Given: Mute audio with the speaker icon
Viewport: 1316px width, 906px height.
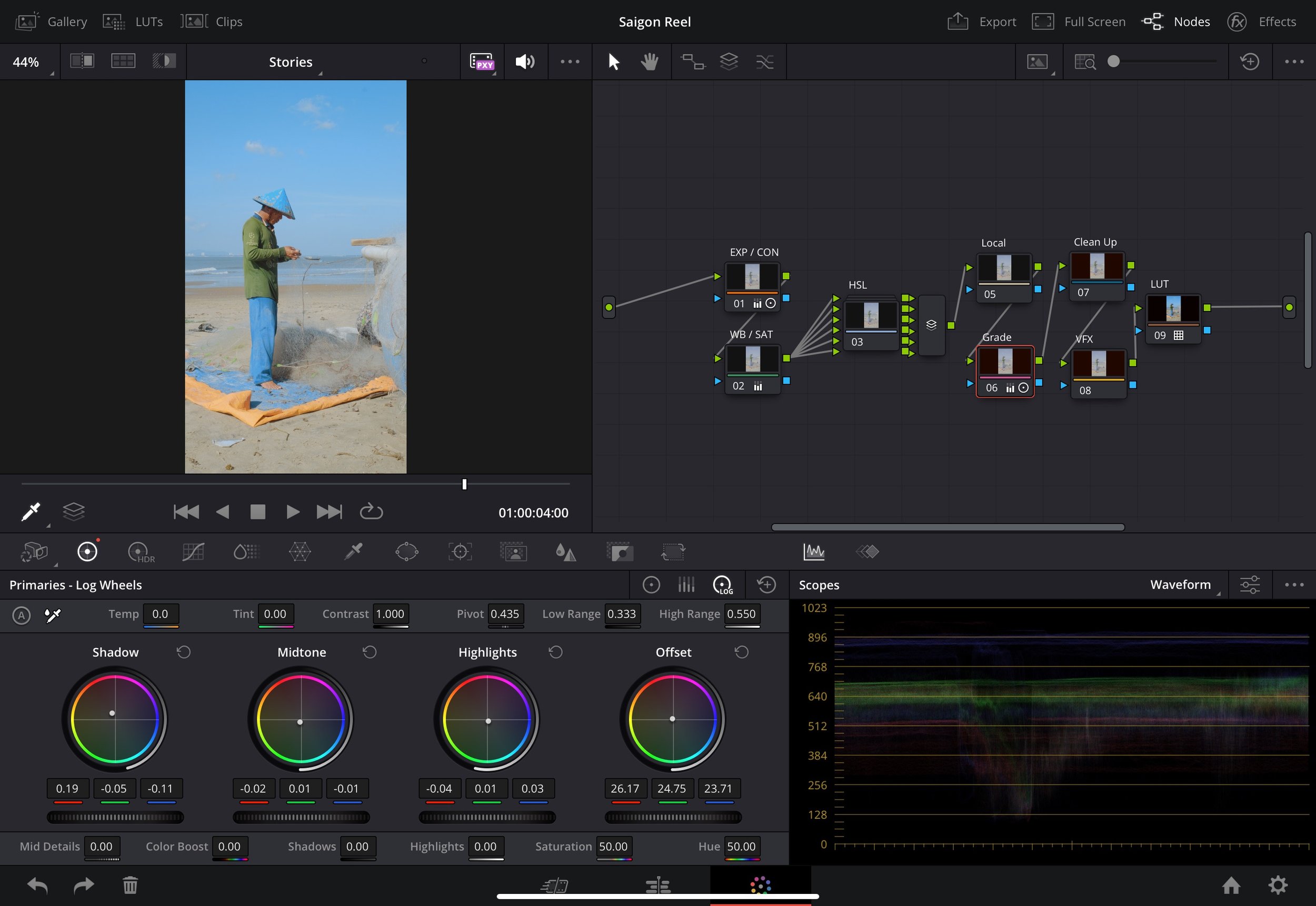Looking at the screenshot, I should (525, 62).
